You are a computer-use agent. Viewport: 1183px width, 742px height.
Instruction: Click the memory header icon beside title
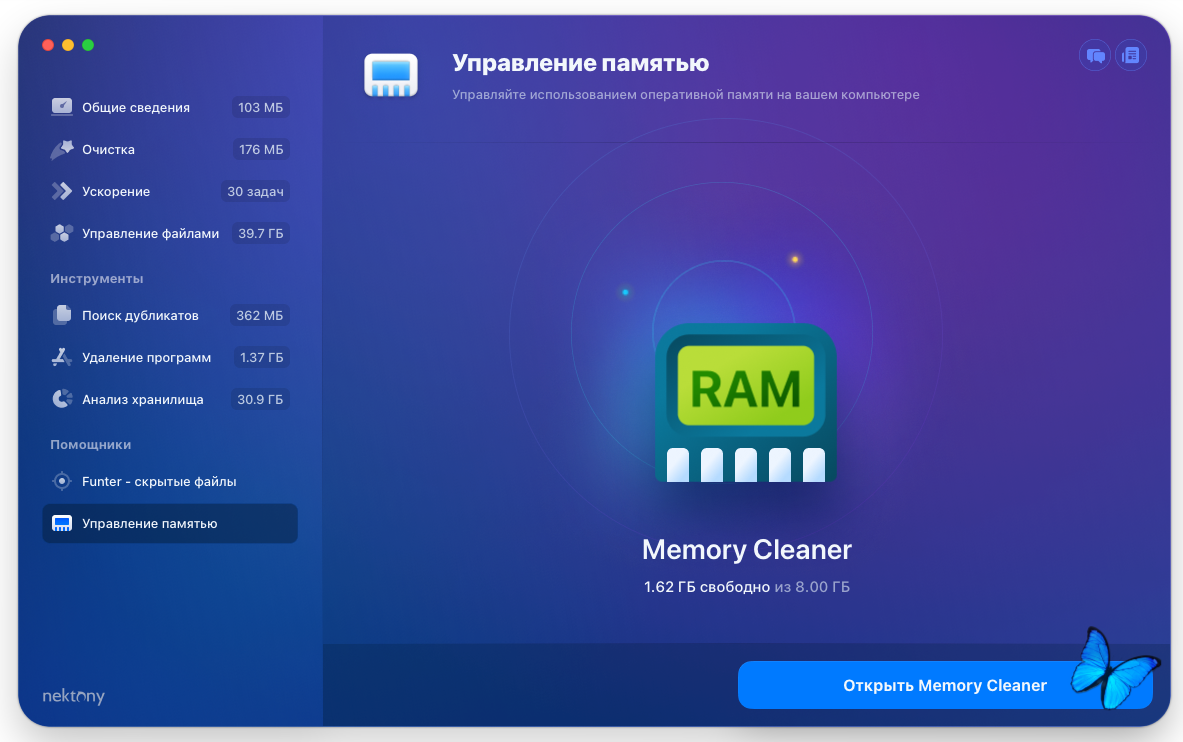(x=391, y=75)
